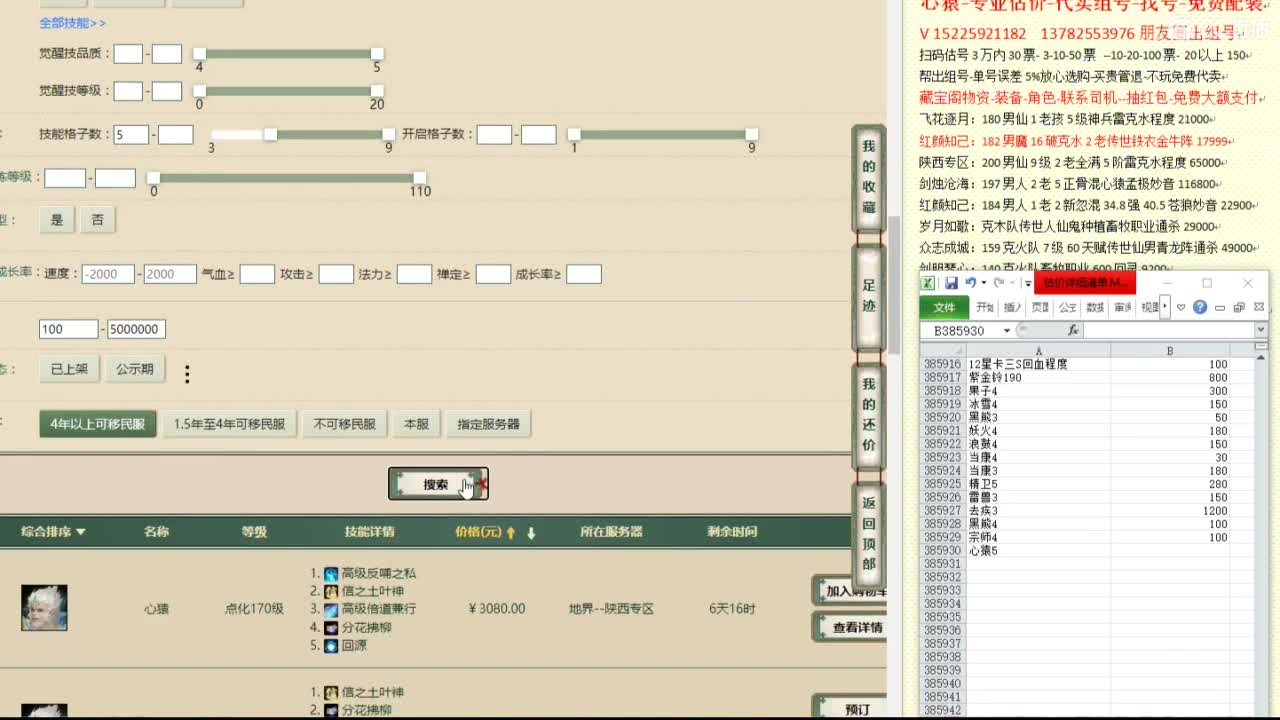
Task: Open the Excel 插入 ribbon tab
Action: [1012, 308]
